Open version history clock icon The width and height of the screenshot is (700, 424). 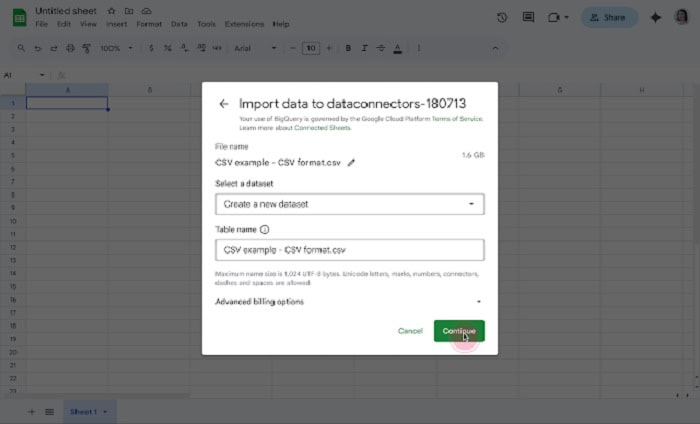pos(501,17)
